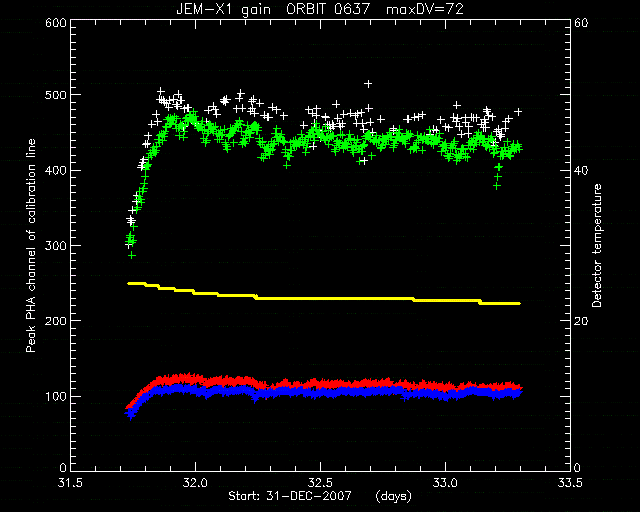Click the 600 label on left axis

[x=56, y=22]
